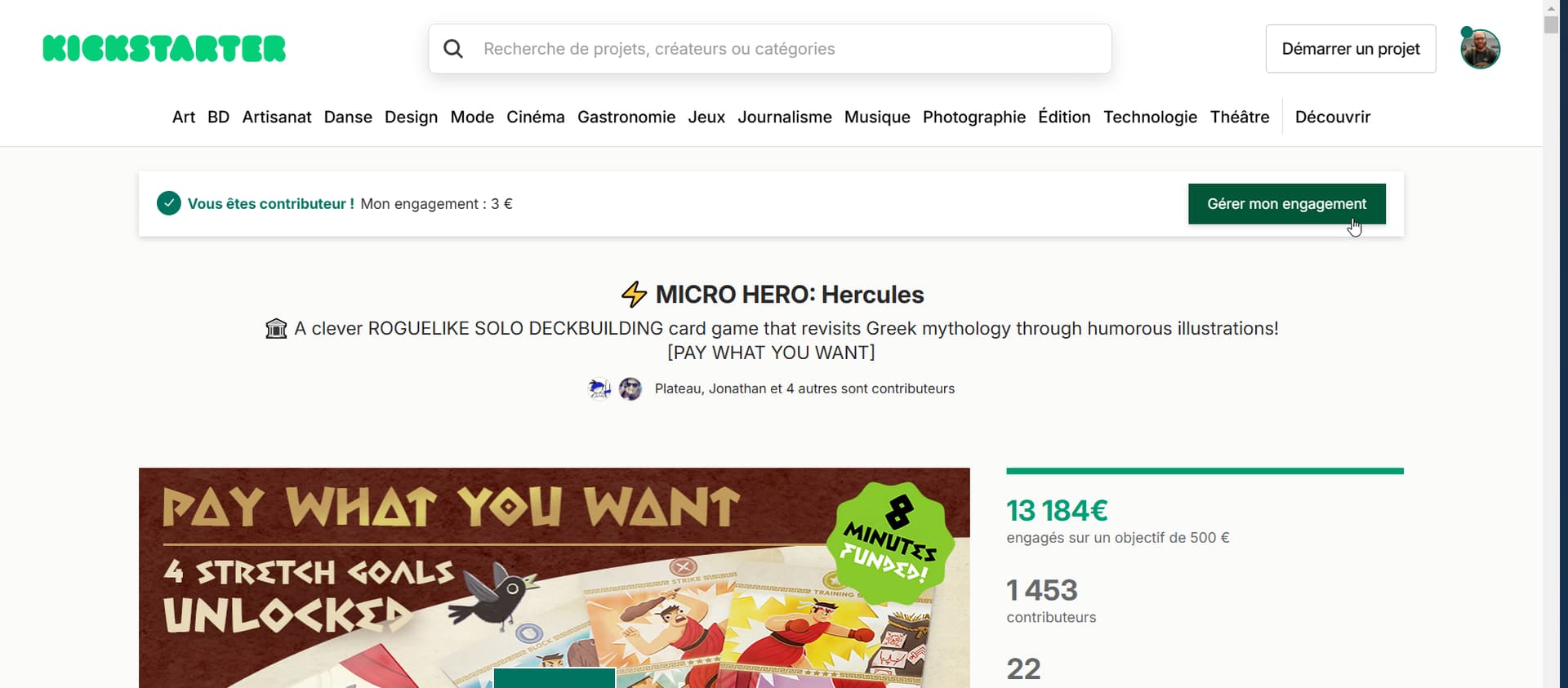Image resolution: width=1568 pixels, height=688 pixels.
Task: Click the Kickstarter logo
Action: (164, 49)
